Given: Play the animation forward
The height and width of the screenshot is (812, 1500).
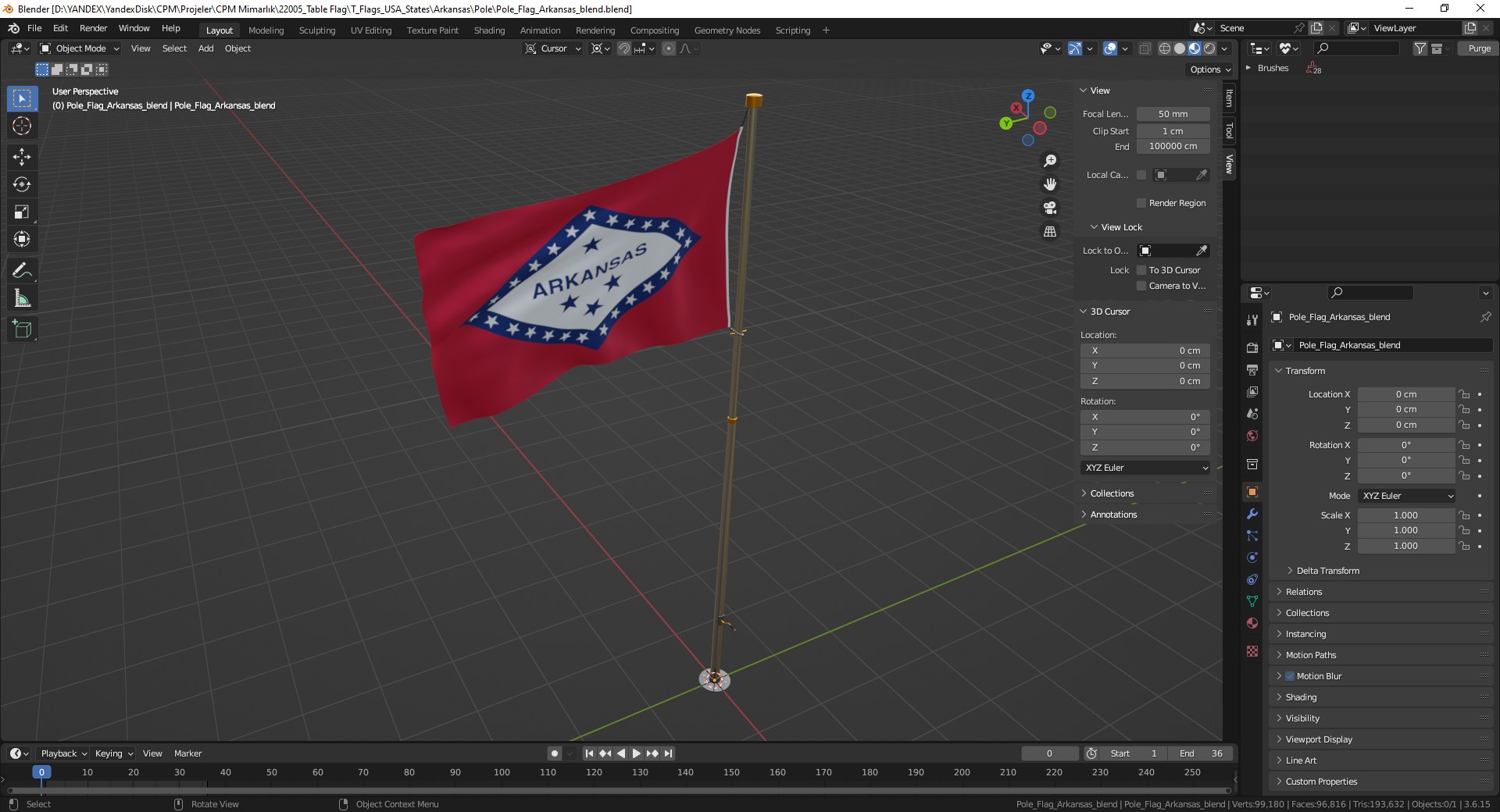Looking at the screenshot, I should [x=636, y=753].
